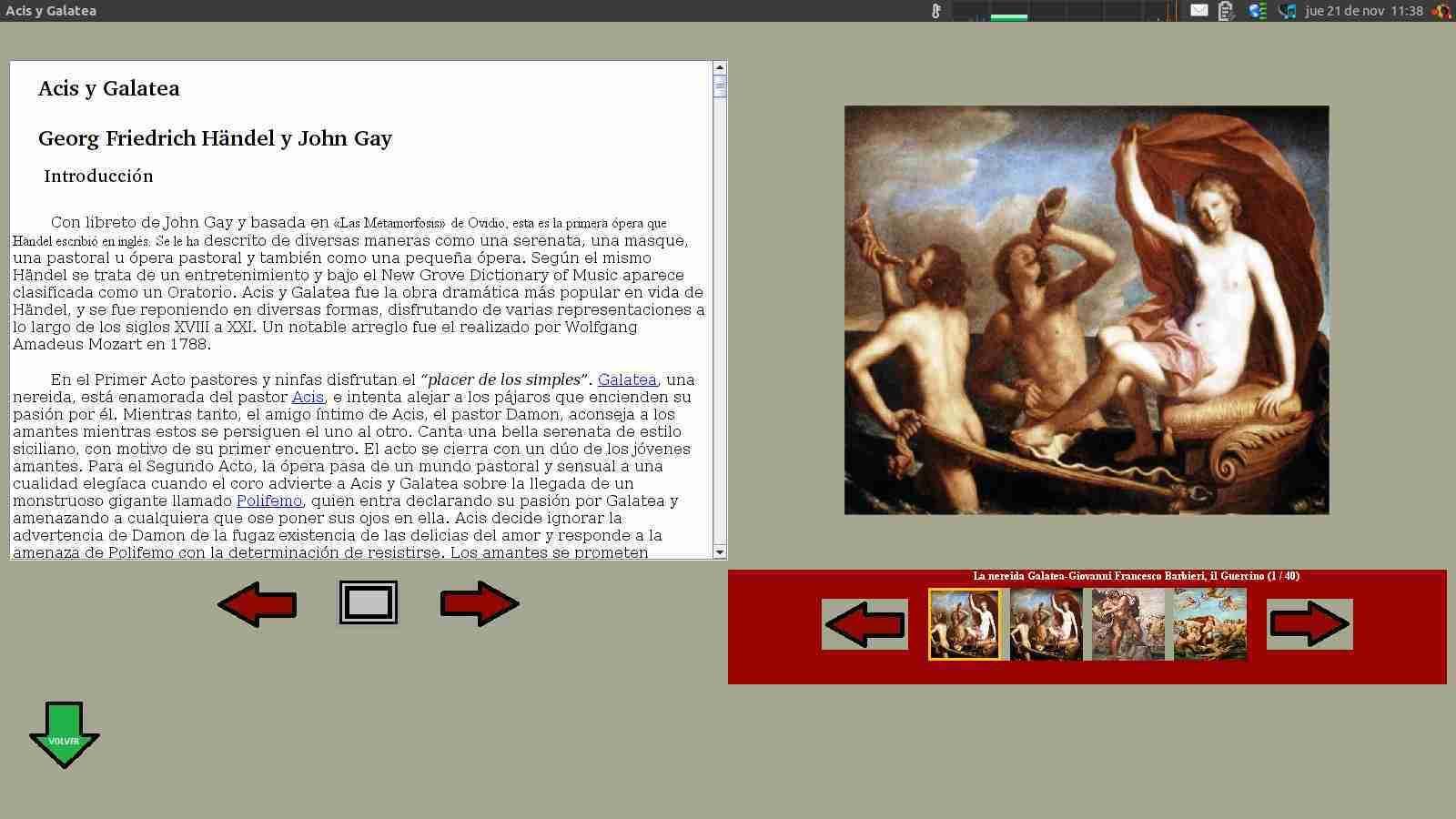Viewport: 1456px width, 819px height.
Task: Open the mail envelope indicator in the top bar
Action: click(1199, 11)
